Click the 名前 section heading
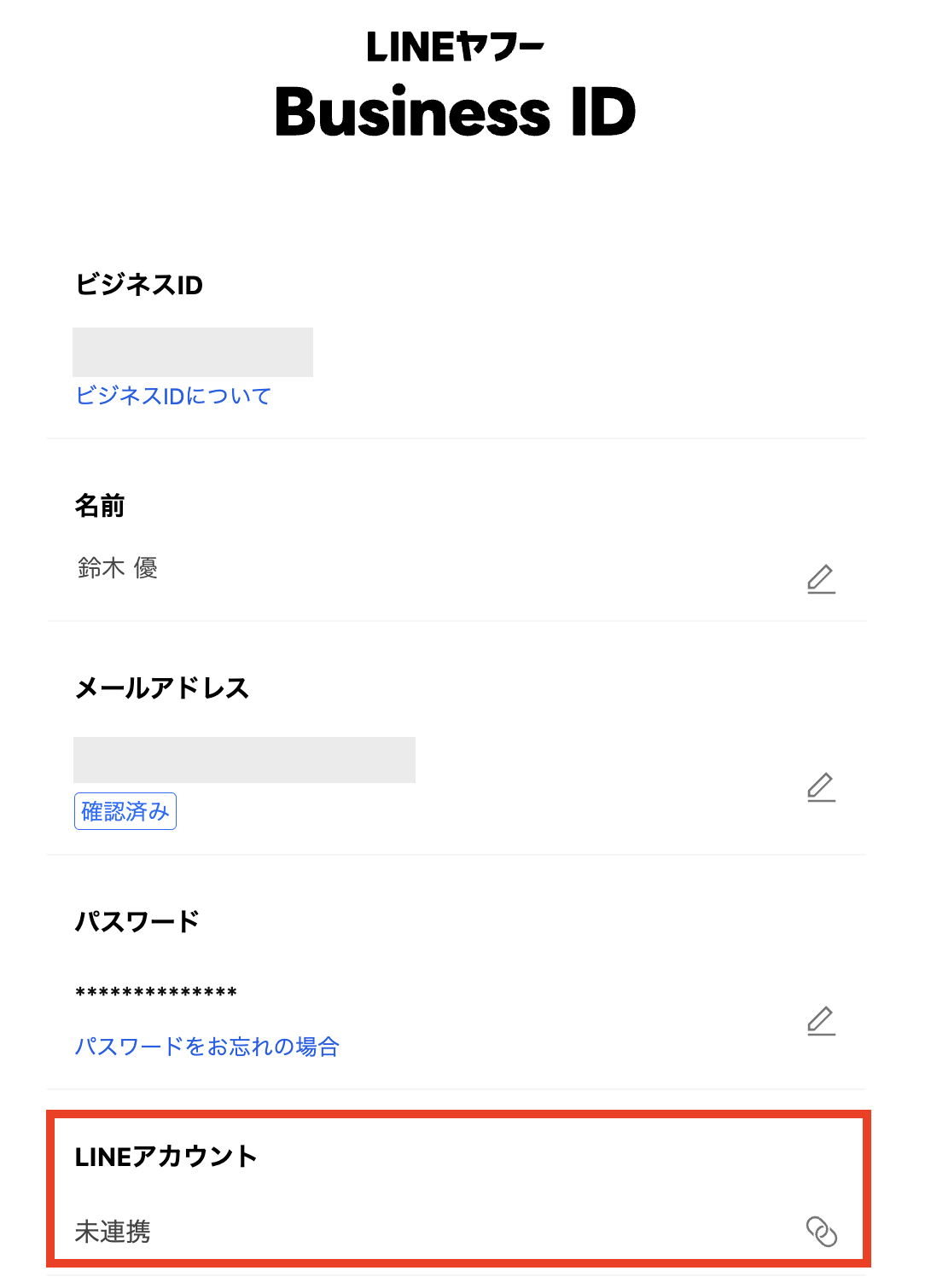This screenshot has height=1288, width=925. tap(100, 506)
